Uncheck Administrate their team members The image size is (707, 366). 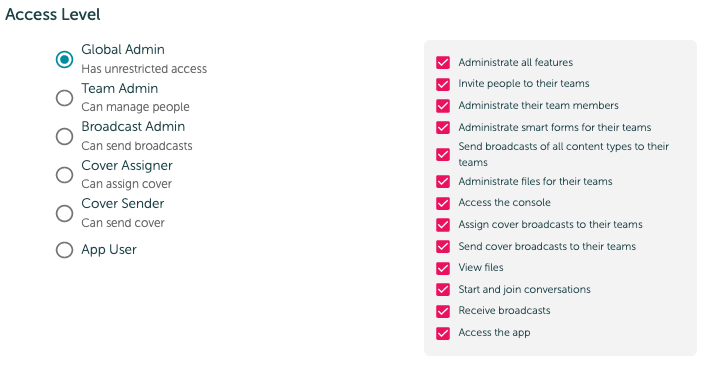click(443, 105)
